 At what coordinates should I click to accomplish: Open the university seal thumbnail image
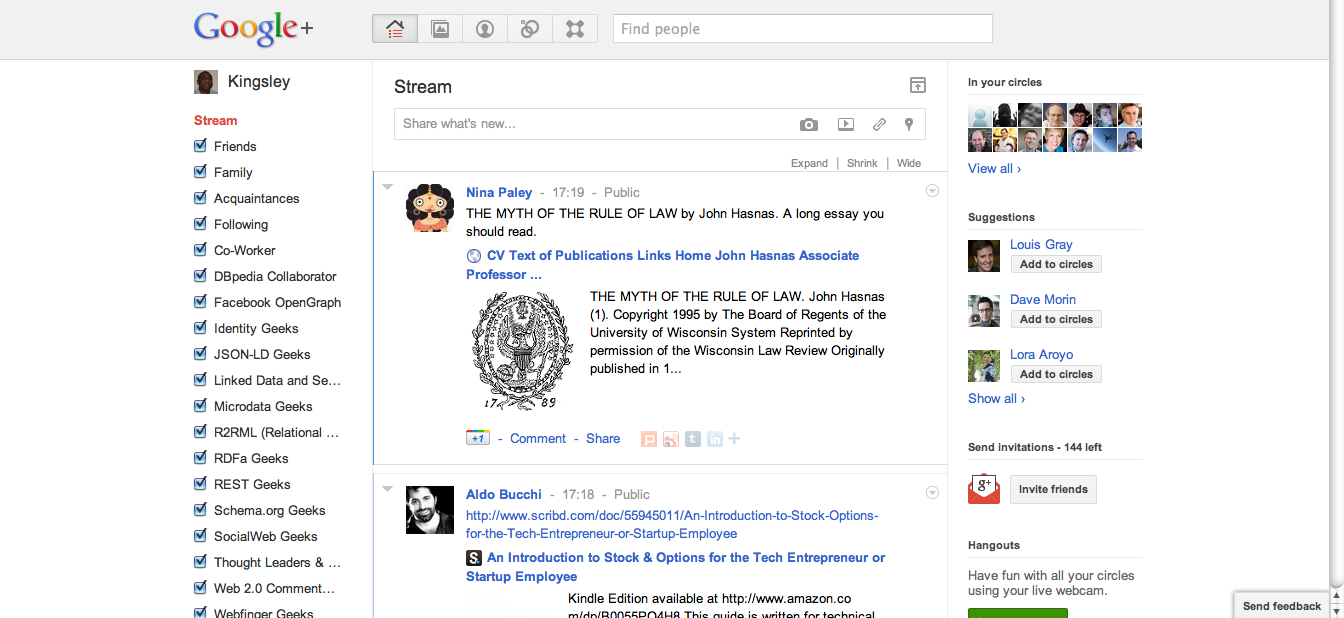coord(522,350)
